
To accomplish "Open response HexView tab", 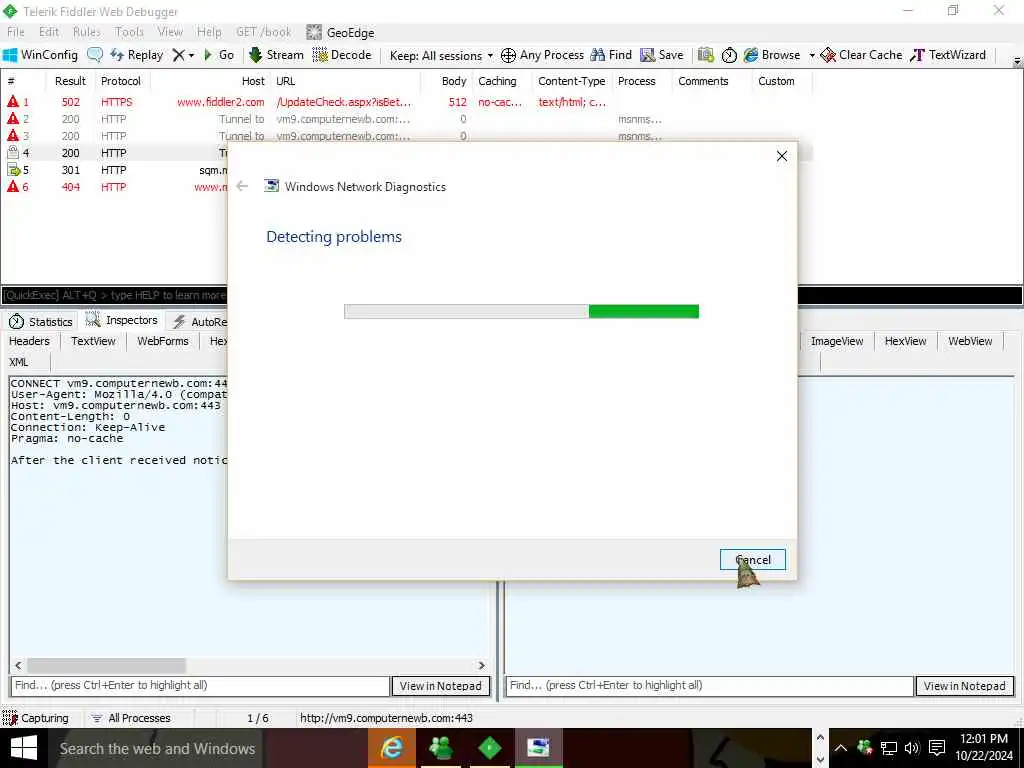I will (x=905, y=341).
